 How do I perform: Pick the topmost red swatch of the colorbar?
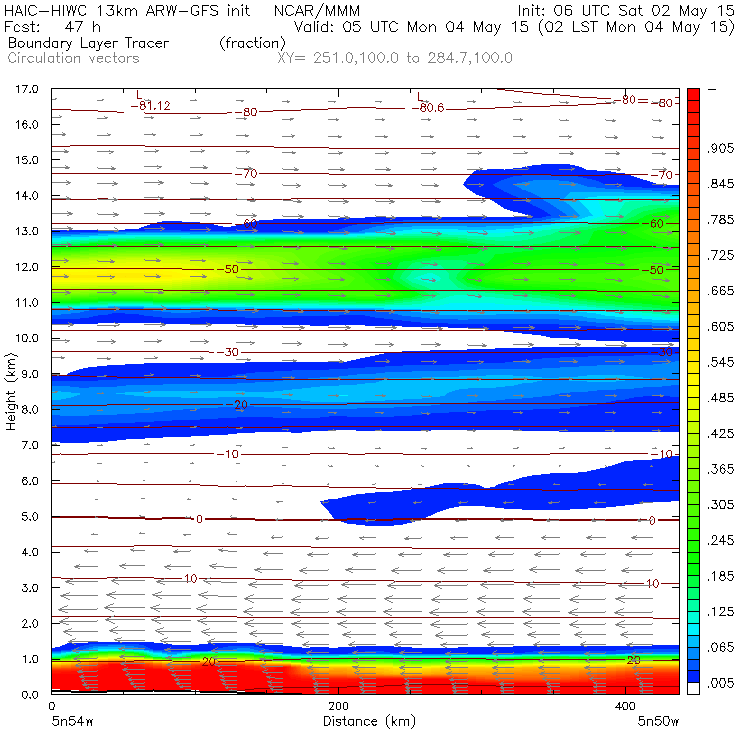pos(693,94)
